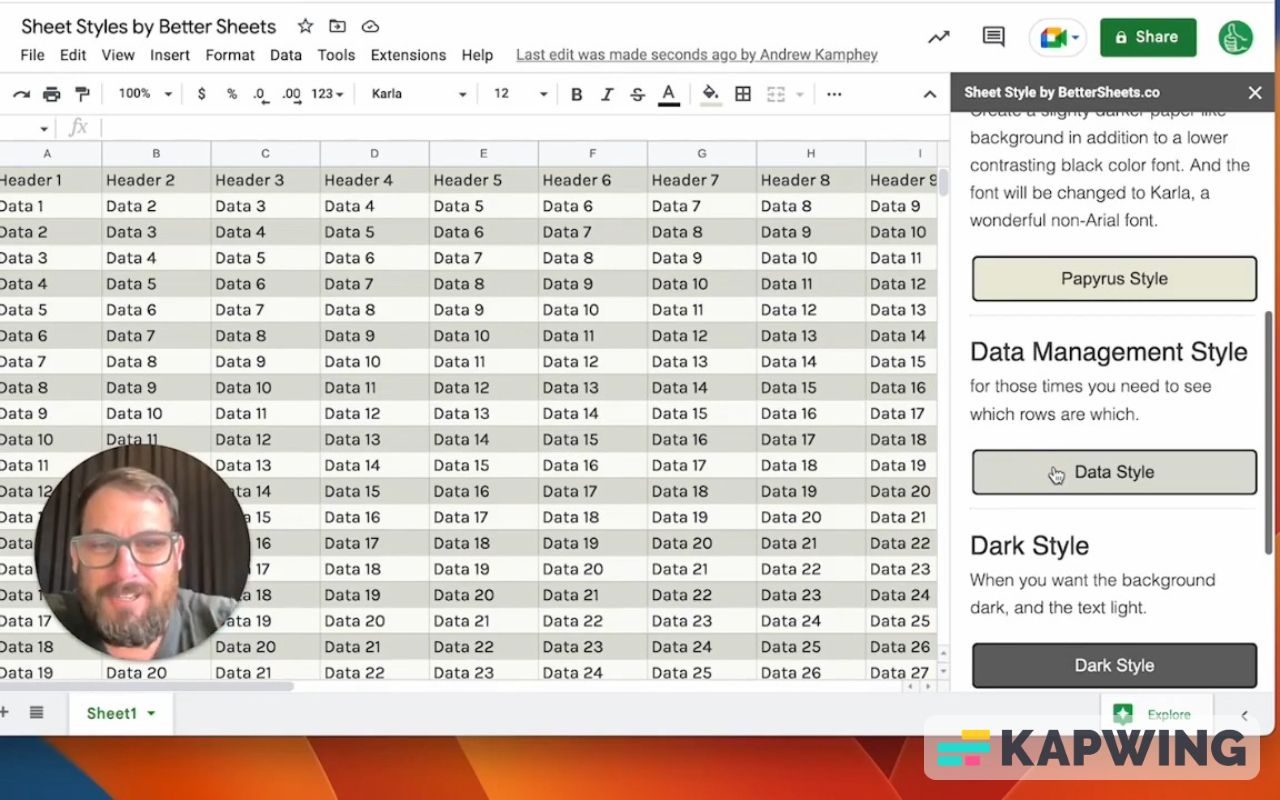Star the Sheet Styles document
This screenshot has width=1280, height=800.
[305, 26]
